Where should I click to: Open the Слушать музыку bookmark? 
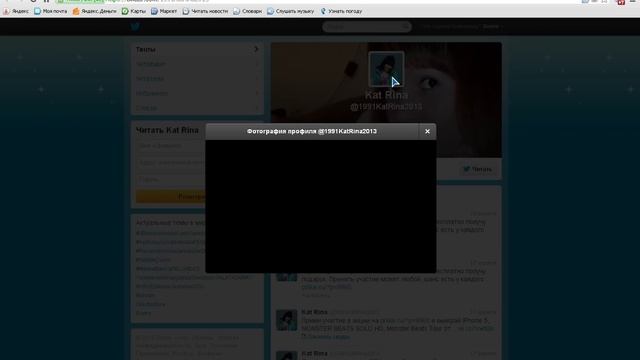tap(291, 11)
